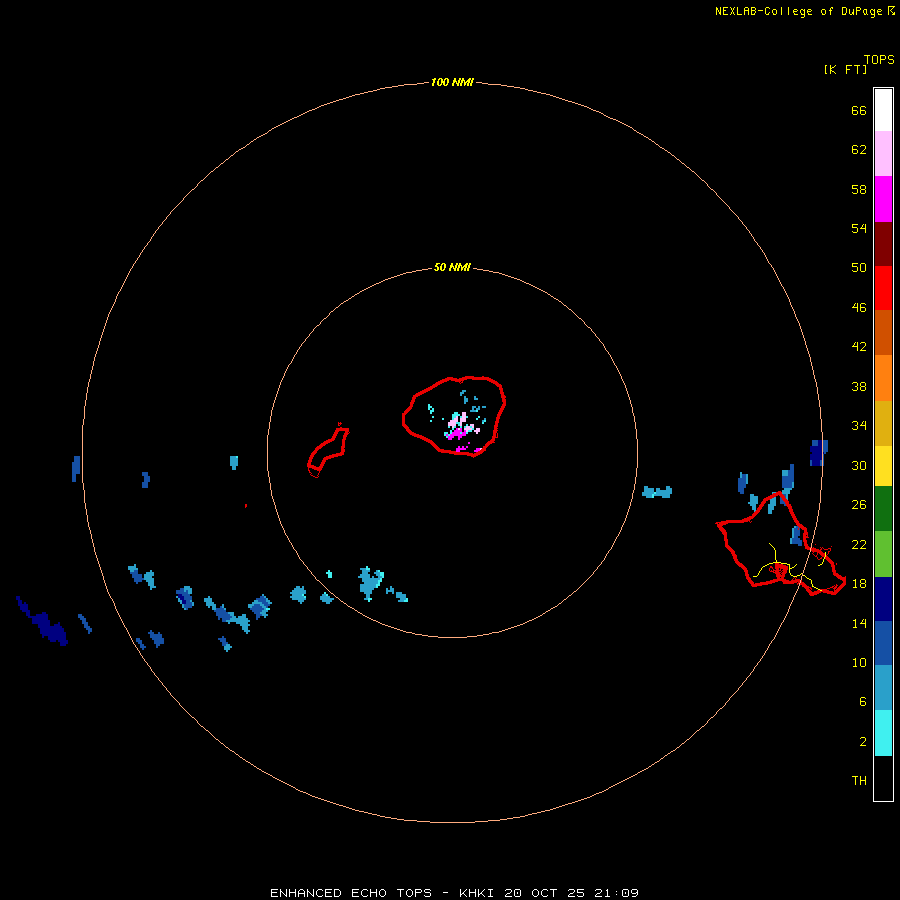
Task: Click the yellow 30 kft legend swatch
Action: point(883,466)
